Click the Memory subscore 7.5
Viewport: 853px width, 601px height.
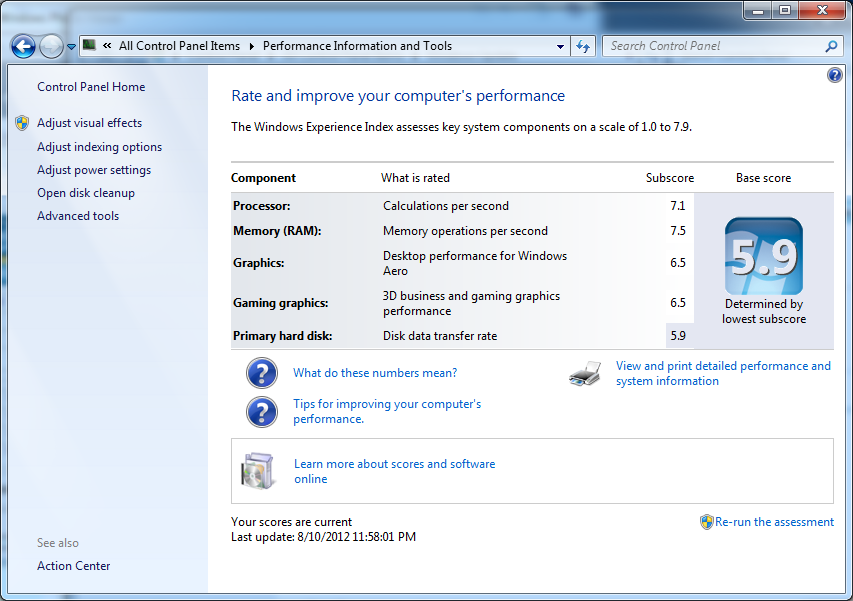pos(678,231)
